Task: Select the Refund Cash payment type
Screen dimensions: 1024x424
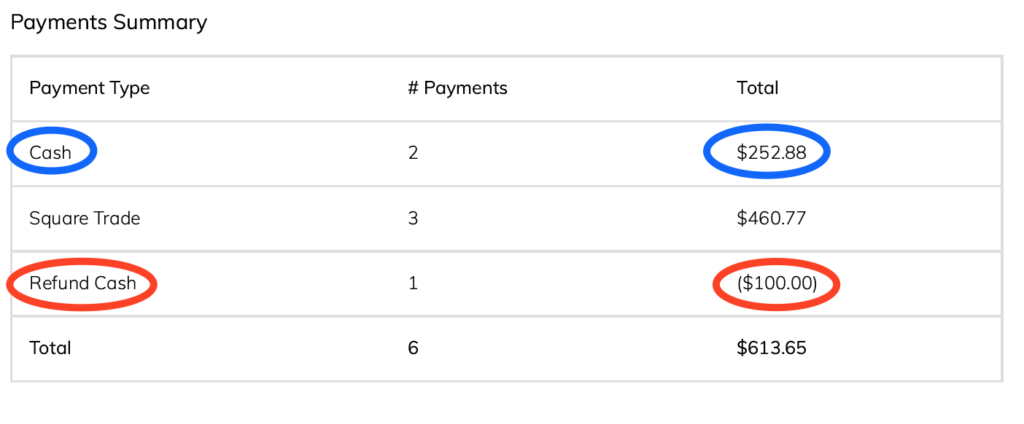Action: (x=83, y=283)
